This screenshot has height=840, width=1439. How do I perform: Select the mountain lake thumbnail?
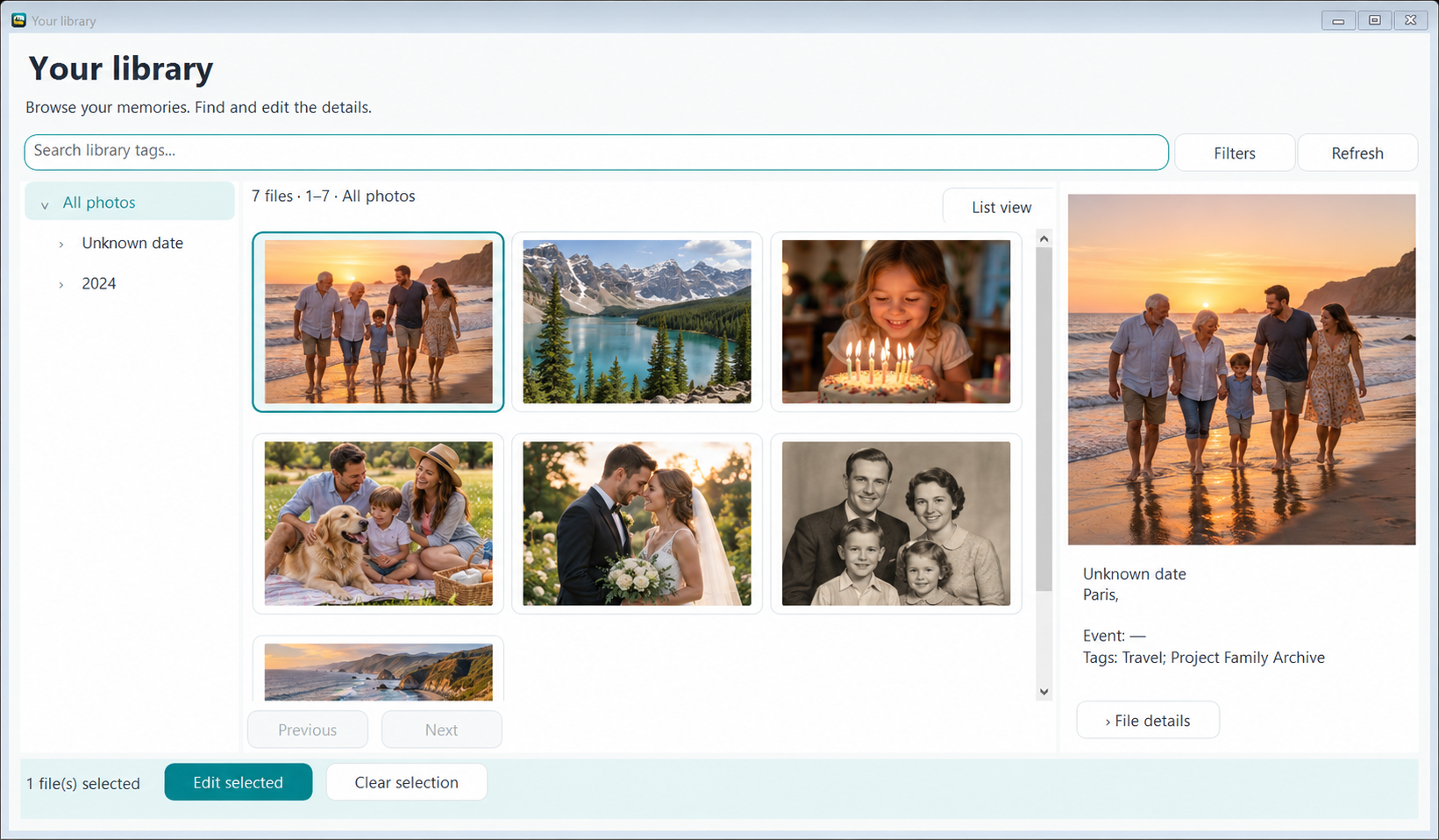(637, 322)
